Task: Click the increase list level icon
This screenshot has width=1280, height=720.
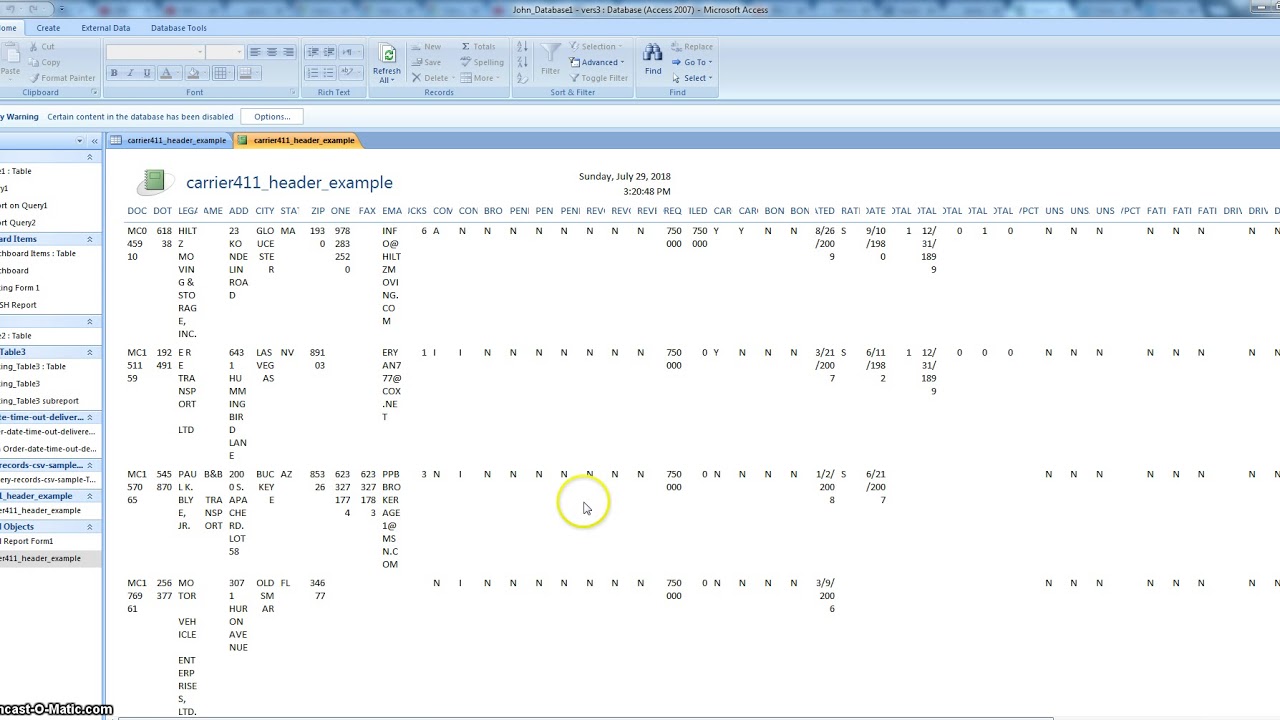Action: [329, 52]
